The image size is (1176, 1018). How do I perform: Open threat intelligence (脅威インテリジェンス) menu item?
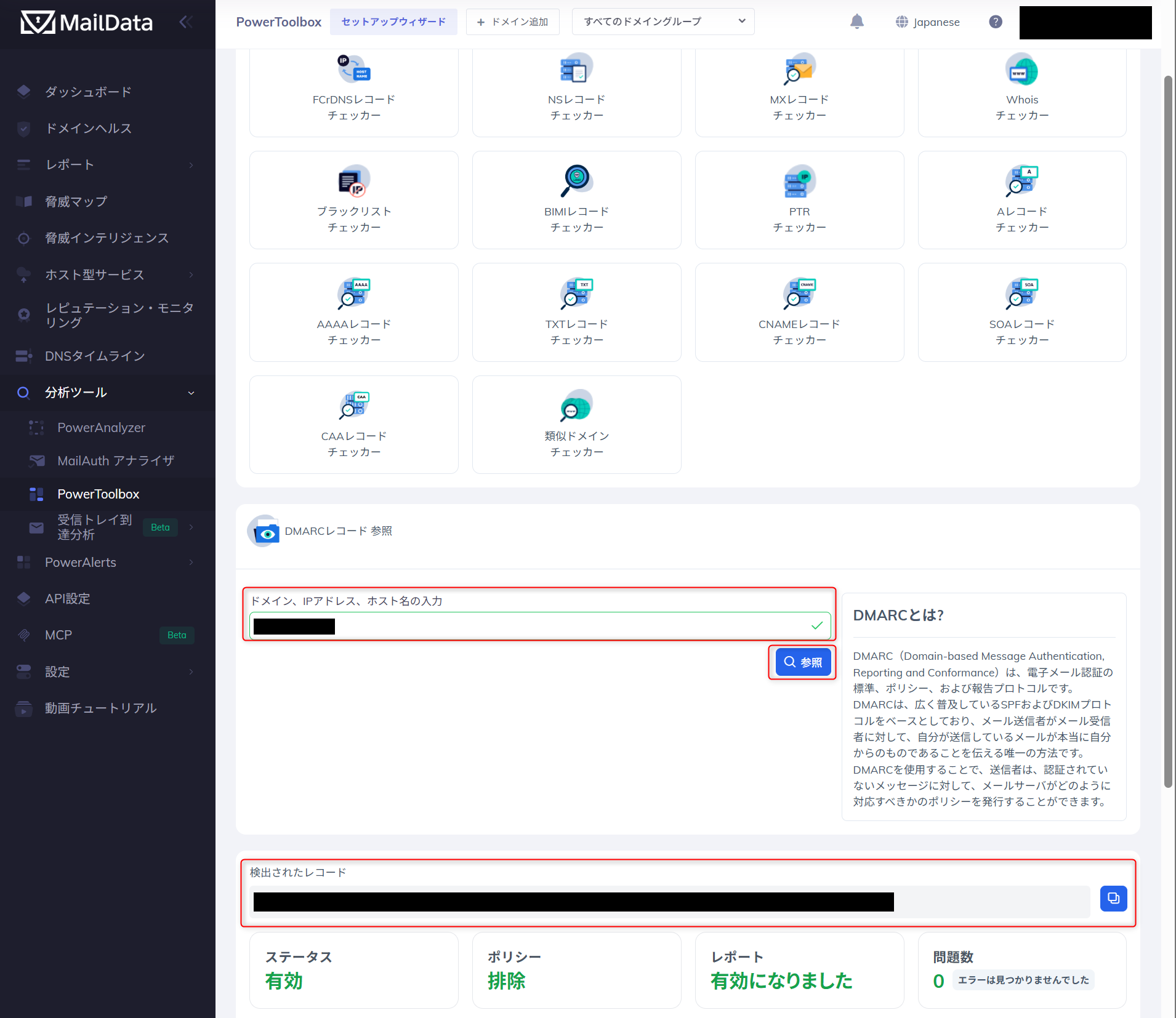pos(108,238)
